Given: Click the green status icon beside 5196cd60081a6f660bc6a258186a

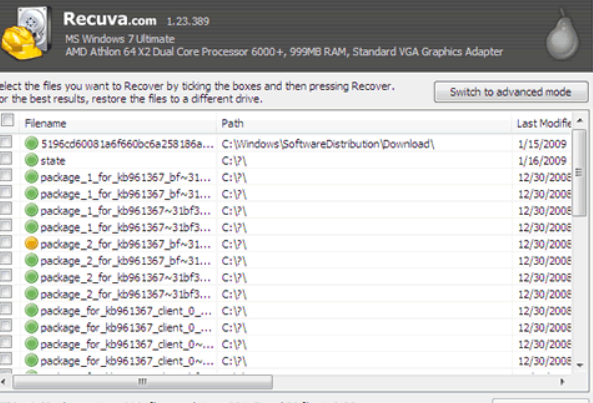Looking at the screenshot, I should [x=31, y=143].
